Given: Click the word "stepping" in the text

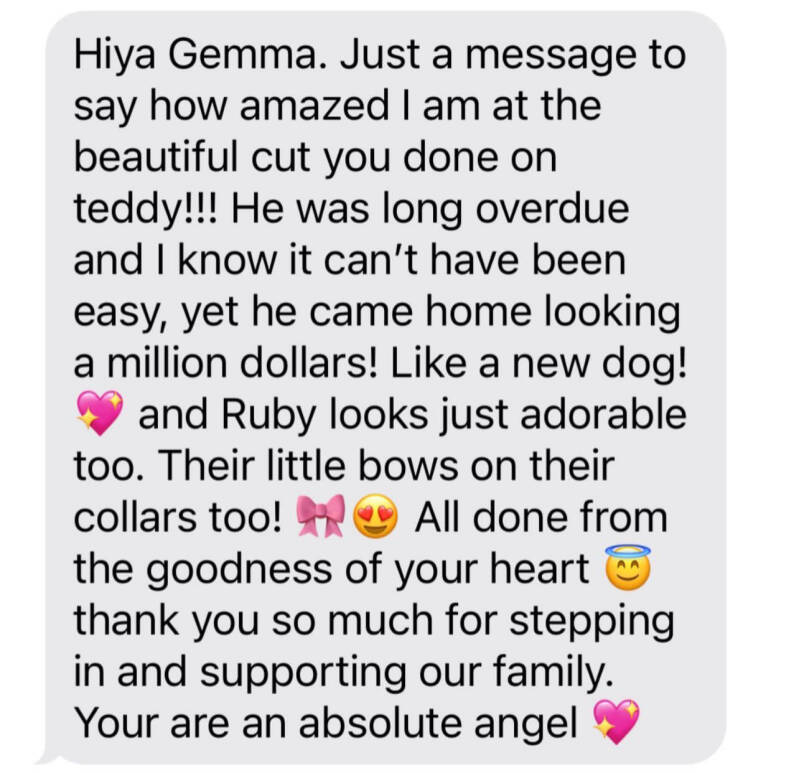Looking at the screenshot, I should point(592,624).
